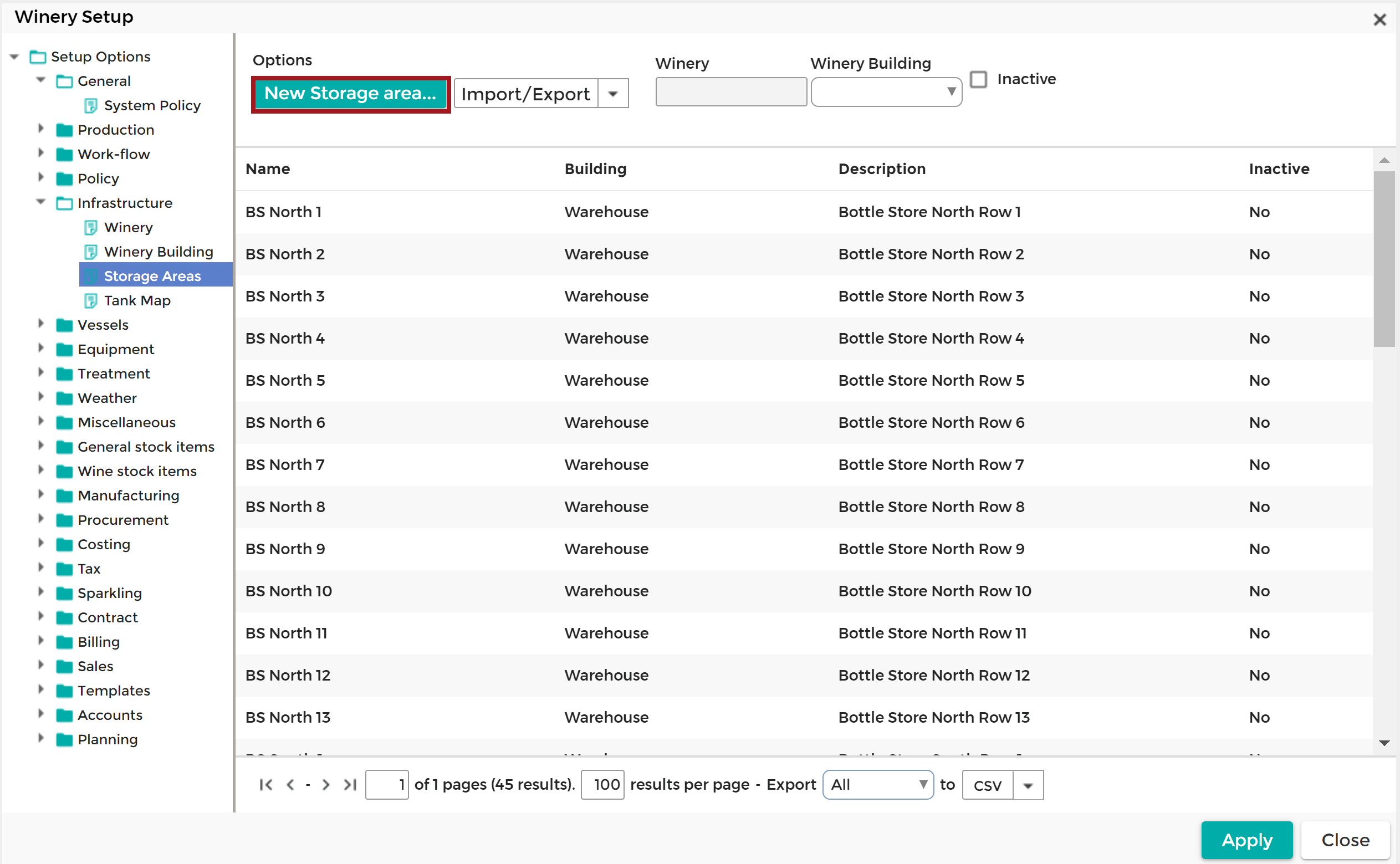The height and width of the screenshot is (864, 1400).
Task: Open the Templates tree item
Action: [x=114, y=691]
